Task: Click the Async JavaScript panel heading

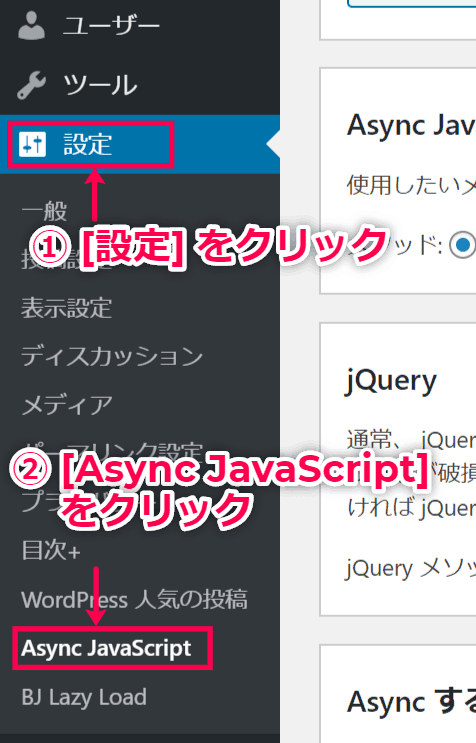Action: pyautogui.click(x=411, y=126)
